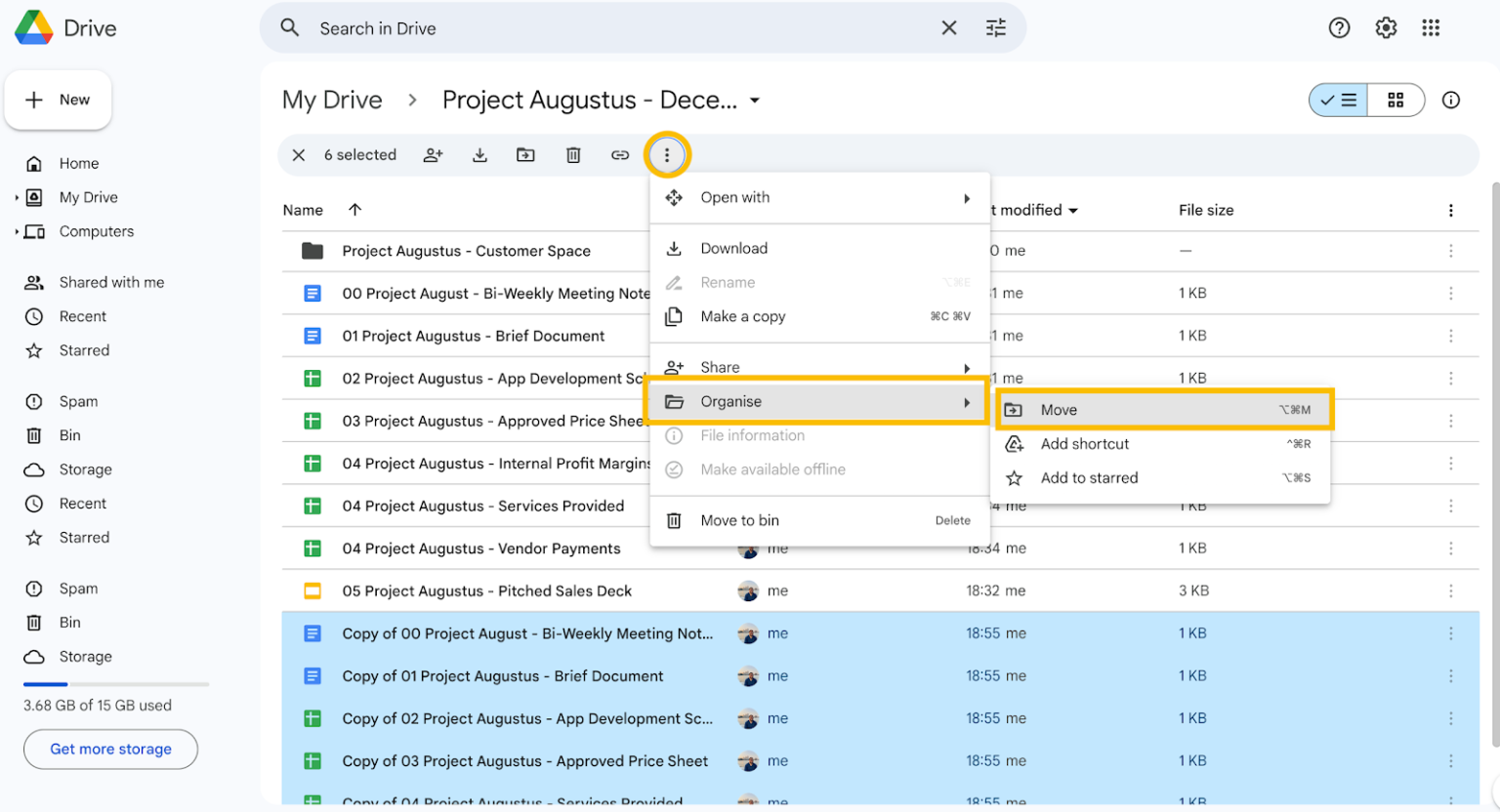This screenshot has height=812, width=1500.
Task: Copy a link using the link icon
Action: (620, 154)
